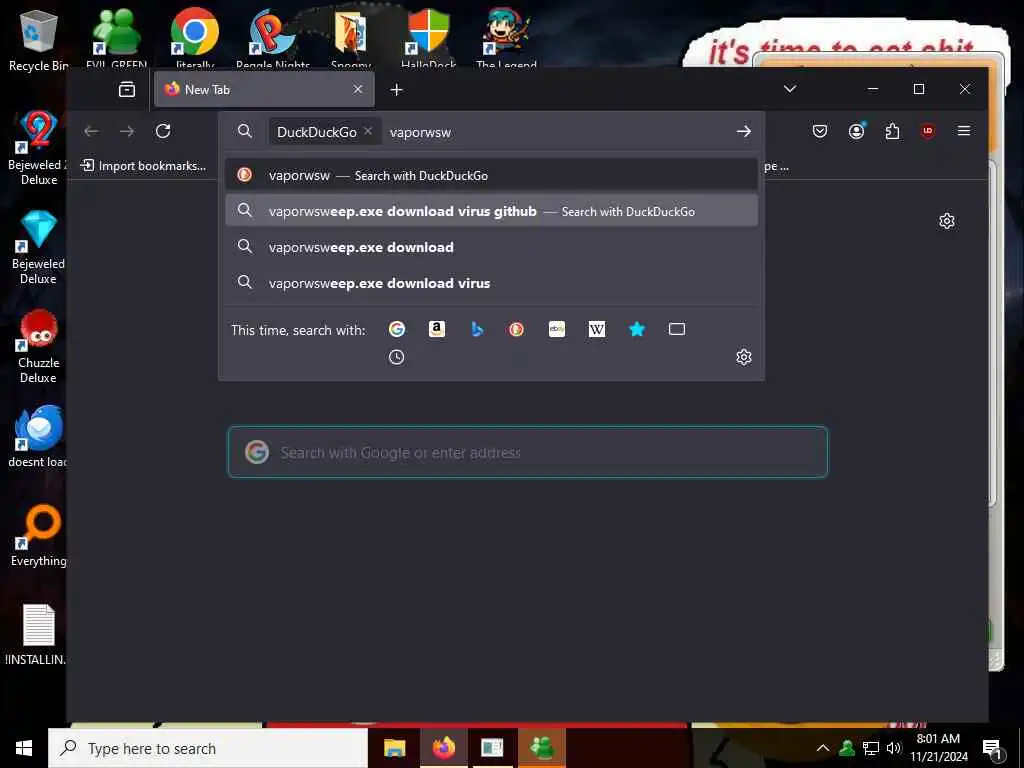Open the volume speaker tray icon
The image size is (1024, 768).
point(893,748)
